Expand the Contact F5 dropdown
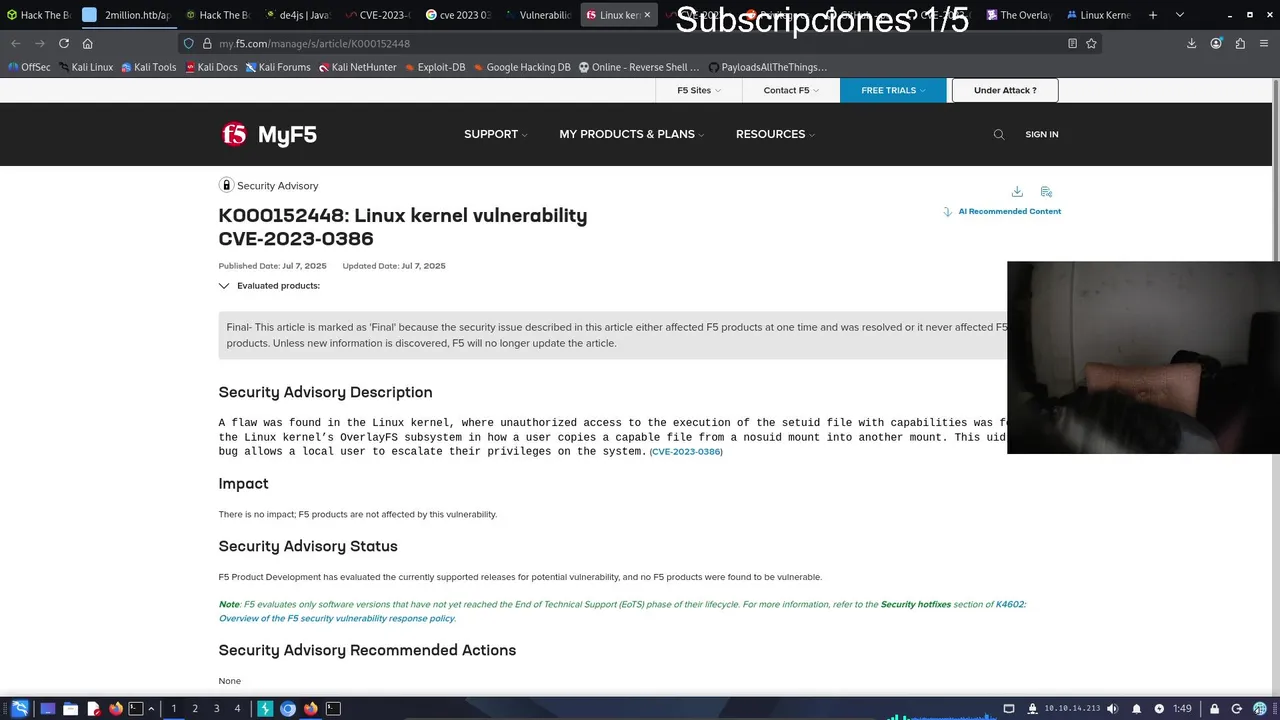1280x720 pixels. click(791, 90)
